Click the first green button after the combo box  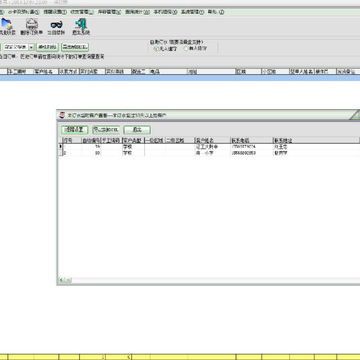point(48,47)
